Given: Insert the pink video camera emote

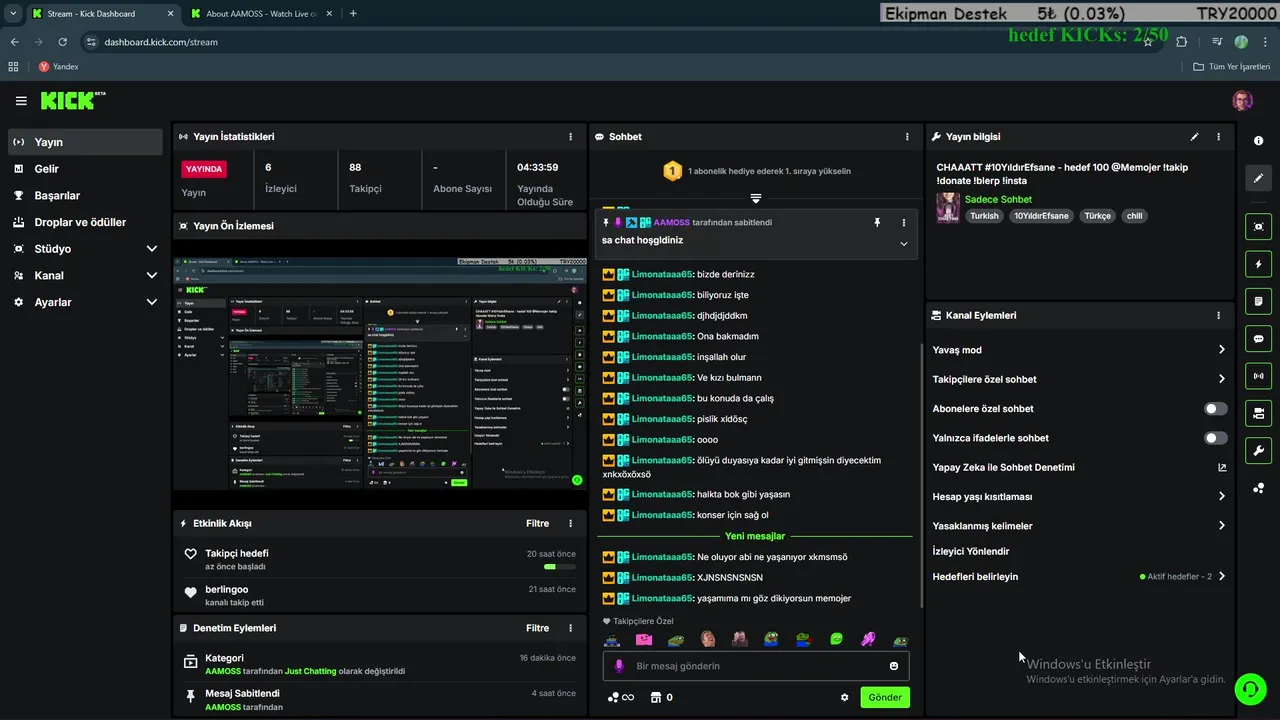Looking at the screenshot, I should click(644, 640).
